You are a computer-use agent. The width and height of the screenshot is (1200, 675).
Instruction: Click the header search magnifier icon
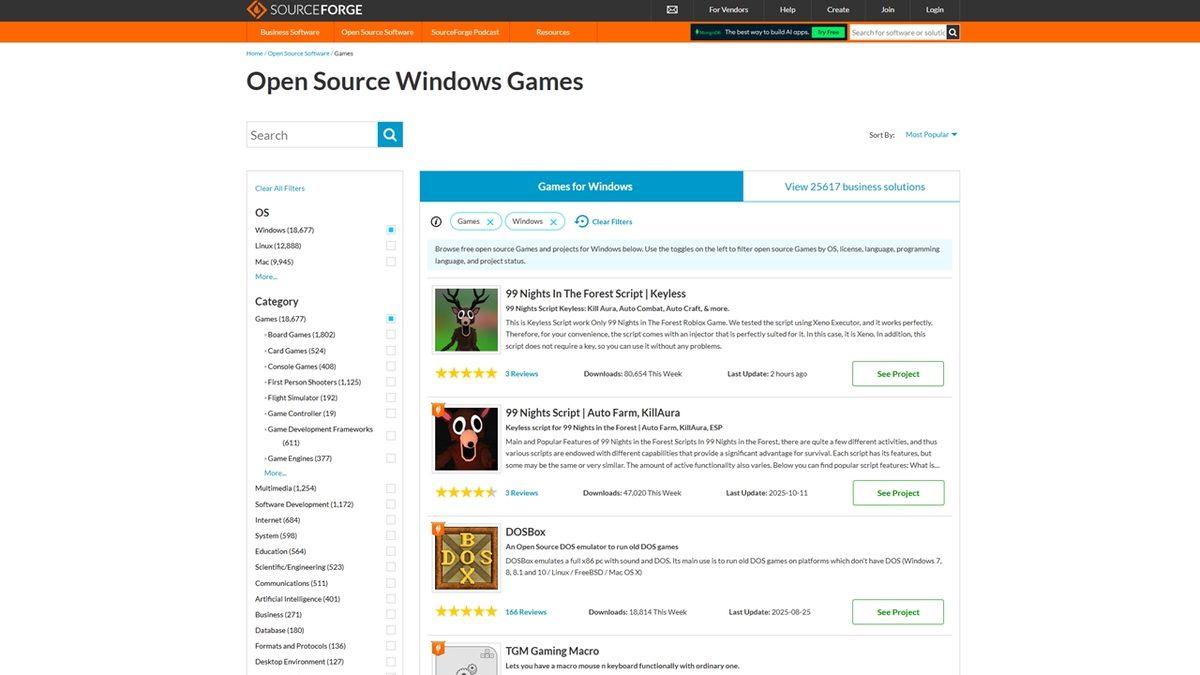click(953, 32)
